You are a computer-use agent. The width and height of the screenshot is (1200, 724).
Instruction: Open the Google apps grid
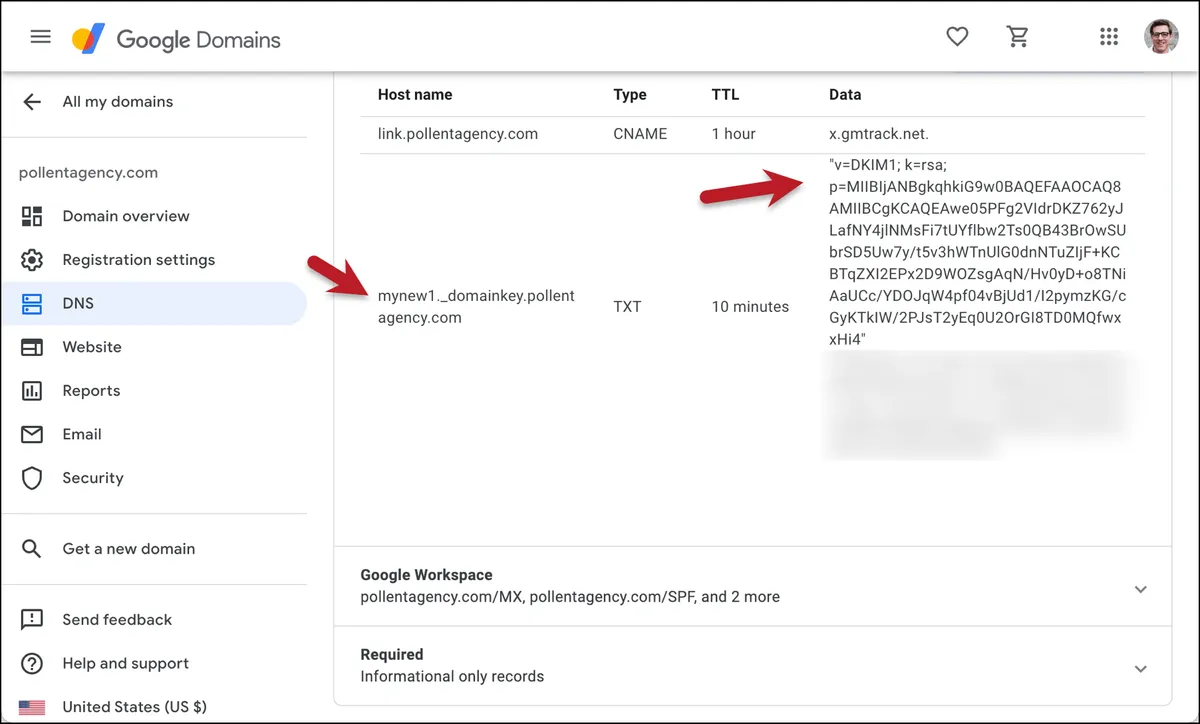(1108, 37)
